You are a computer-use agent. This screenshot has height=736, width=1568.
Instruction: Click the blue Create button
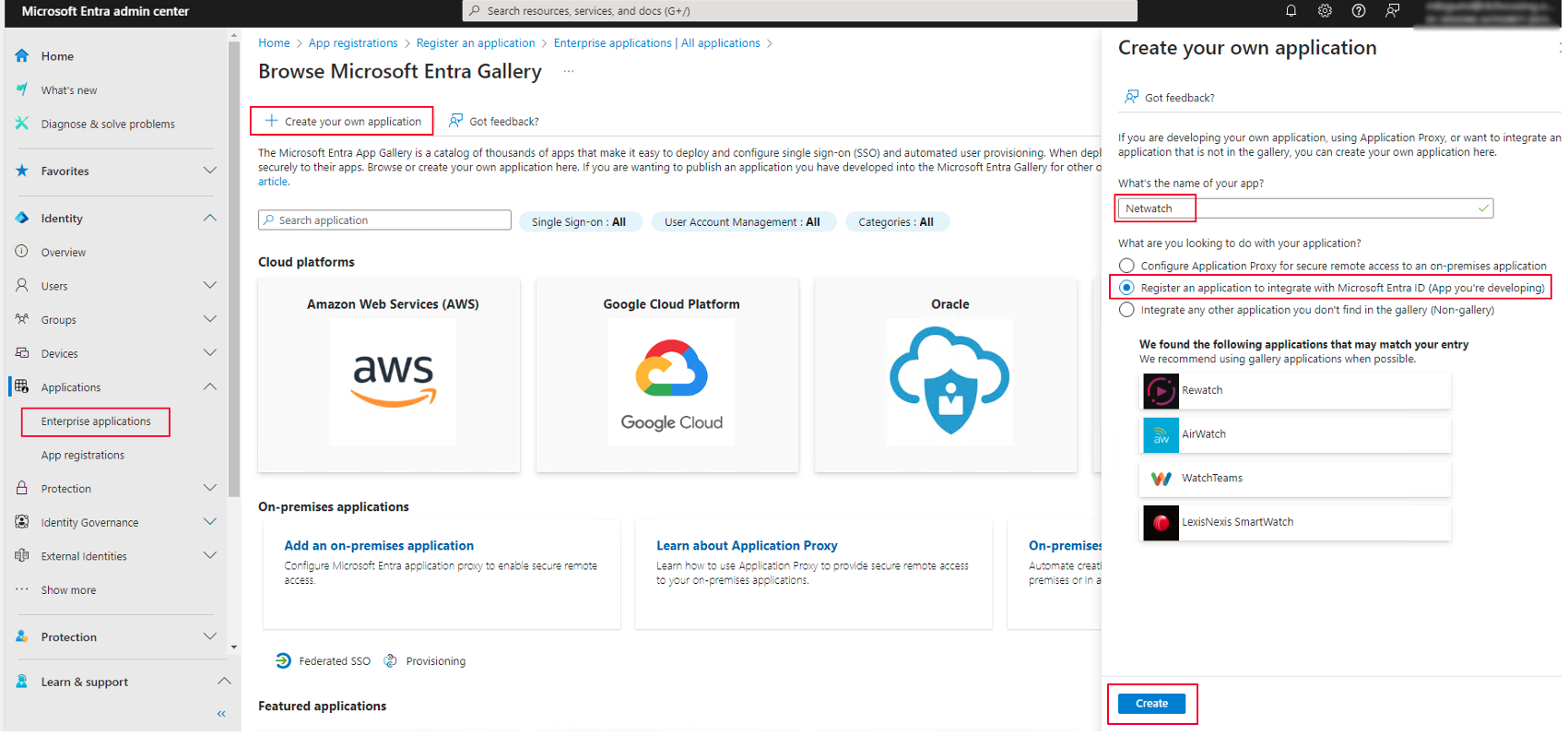pos(1151,704)
